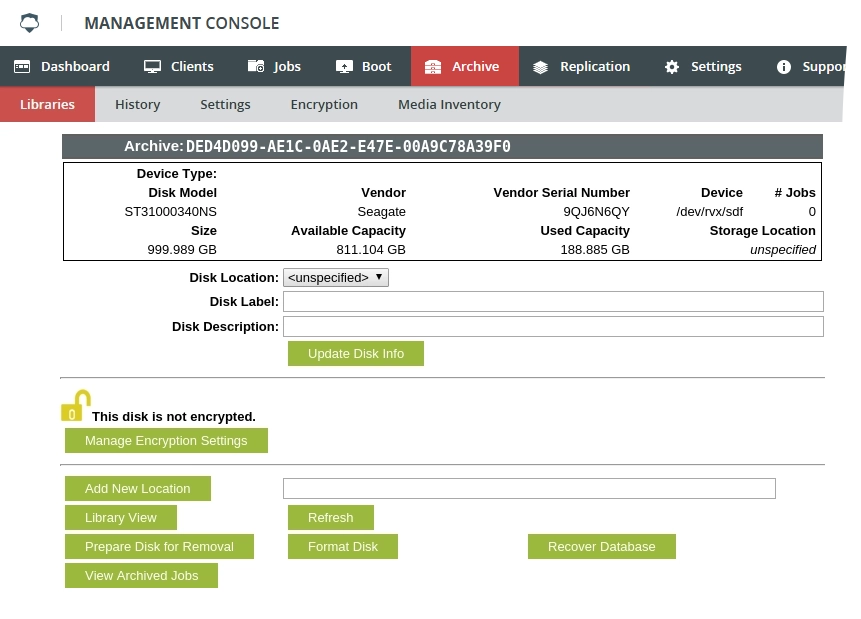
Task: Click the Settings gear icon
Action: point(672,67)
